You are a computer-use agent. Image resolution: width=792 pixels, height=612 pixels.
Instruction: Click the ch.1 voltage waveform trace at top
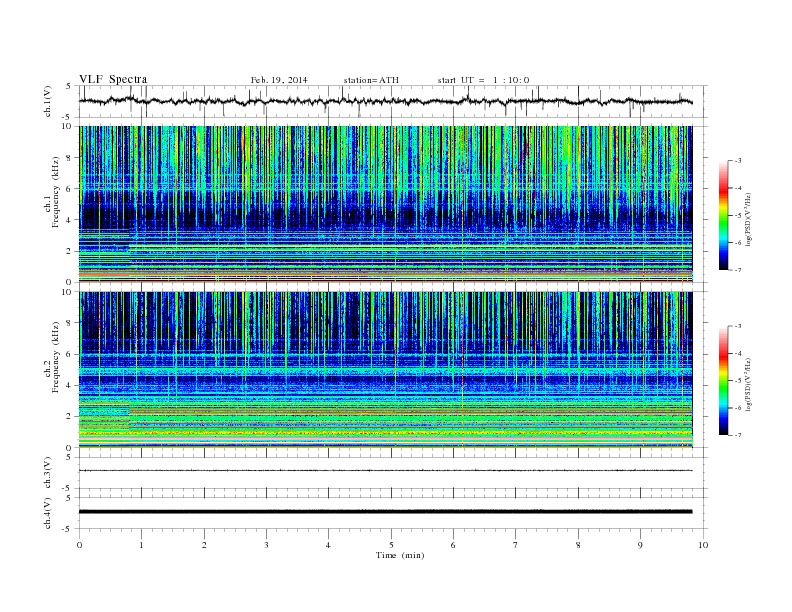tap(386, 101)
